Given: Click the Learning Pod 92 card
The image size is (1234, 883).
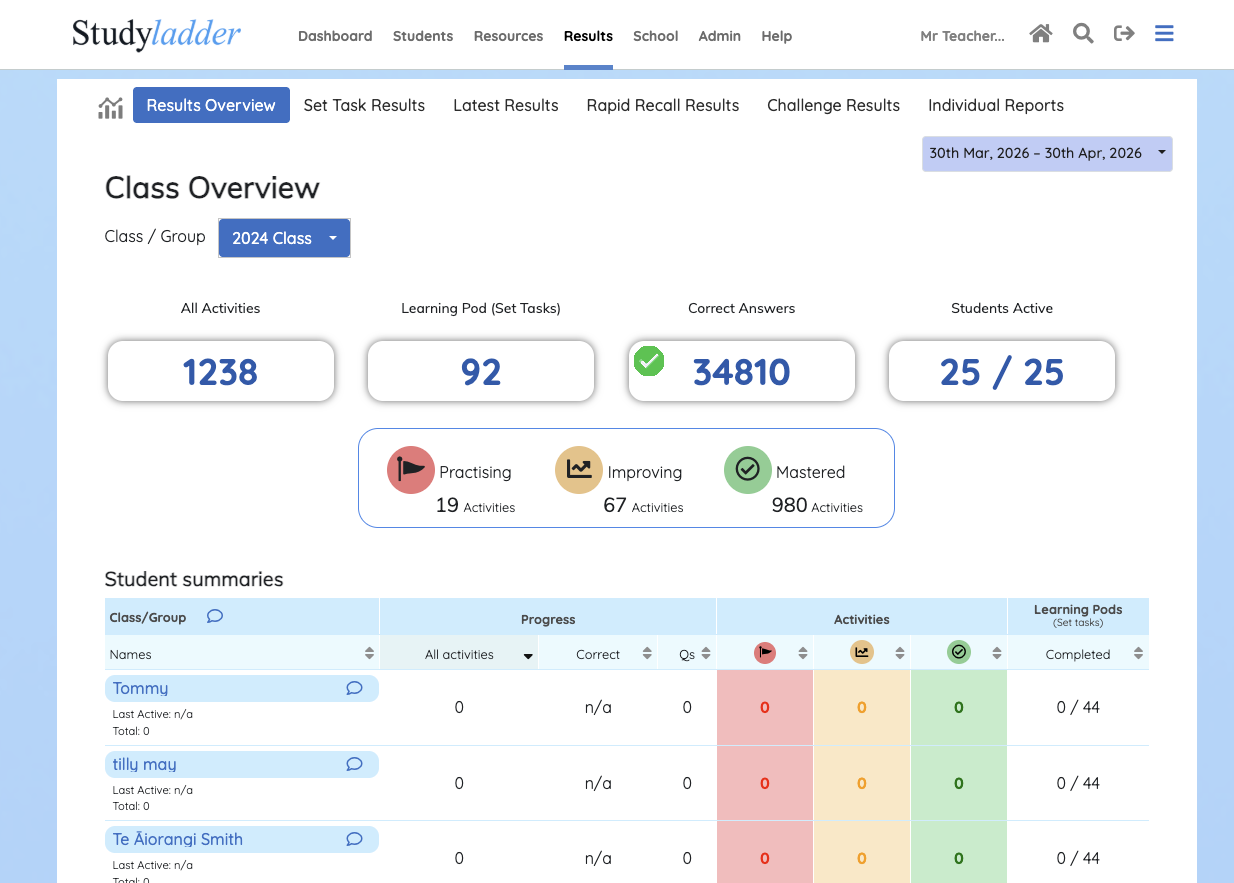Looking at the screenshot, I should tap(481, 371).
